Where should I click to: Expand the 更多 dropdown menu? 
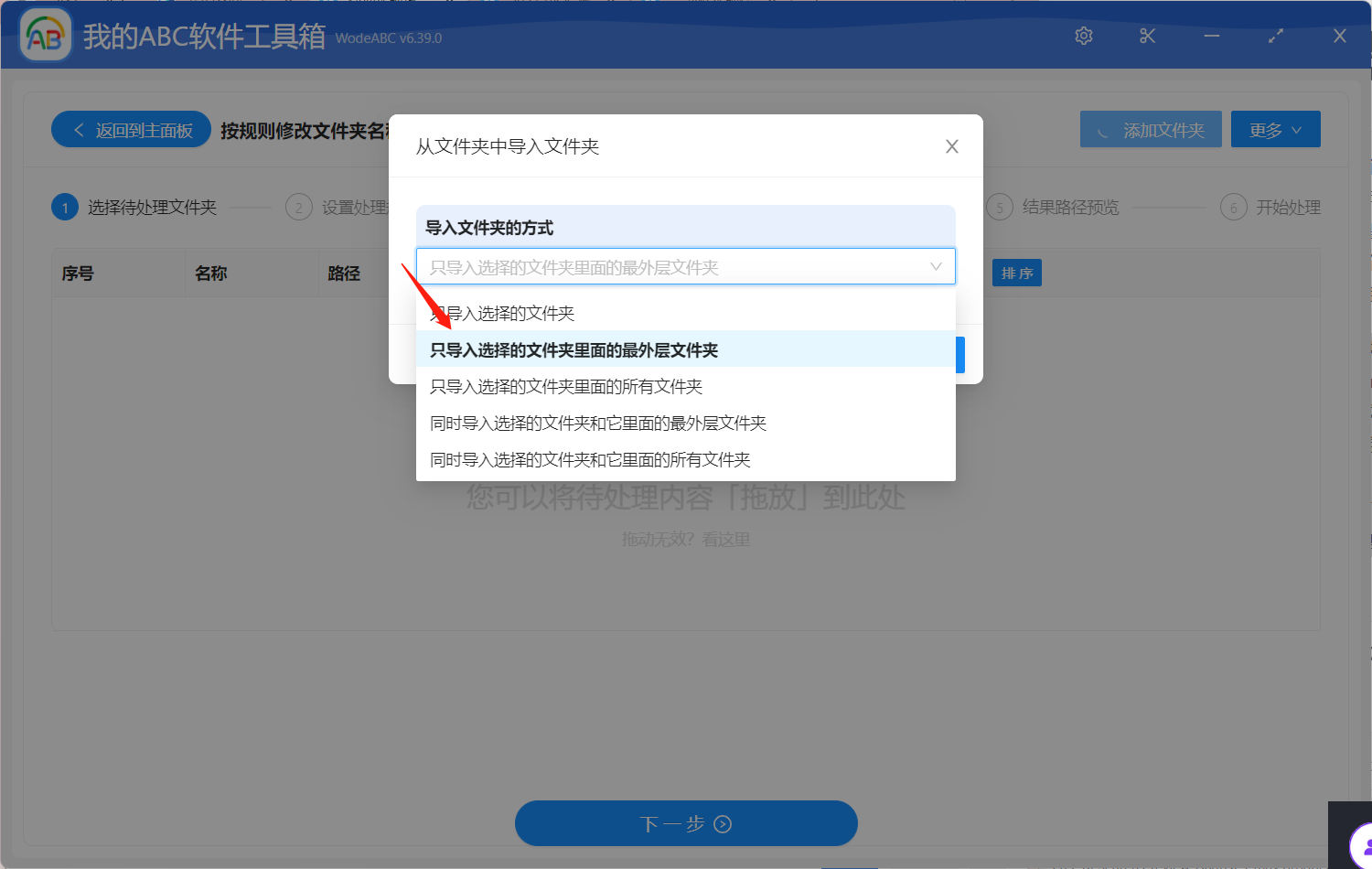tap(1275, 129)
